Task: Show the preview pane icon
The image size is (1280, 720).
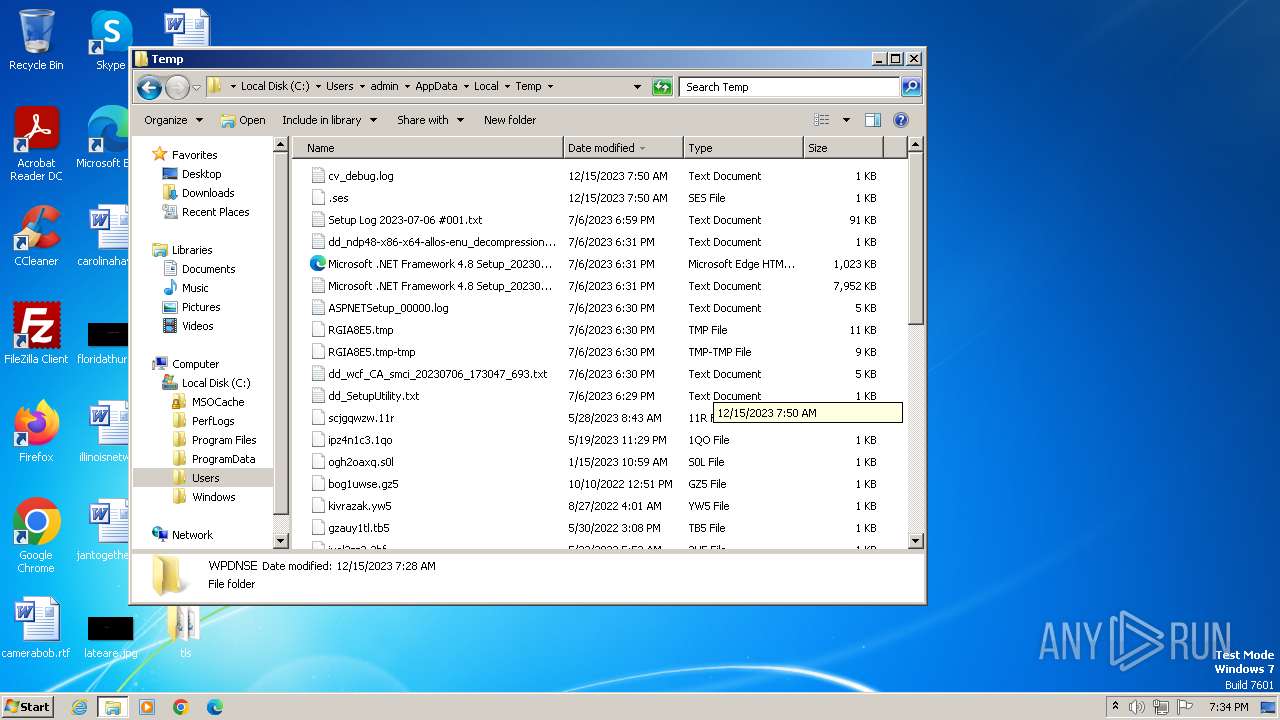Action: pos(872,120)
